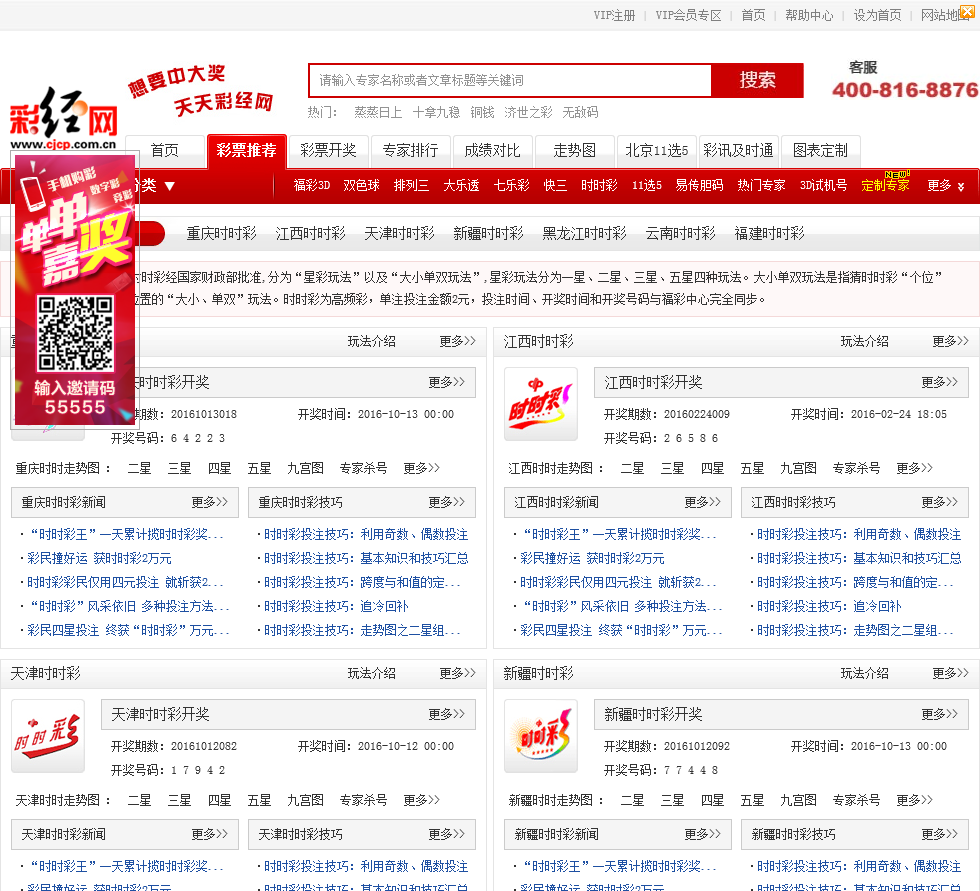Choose the 重庆时时彩 sub-navigation link
Screen dimensions: 980x891
[x=221, y=234]
